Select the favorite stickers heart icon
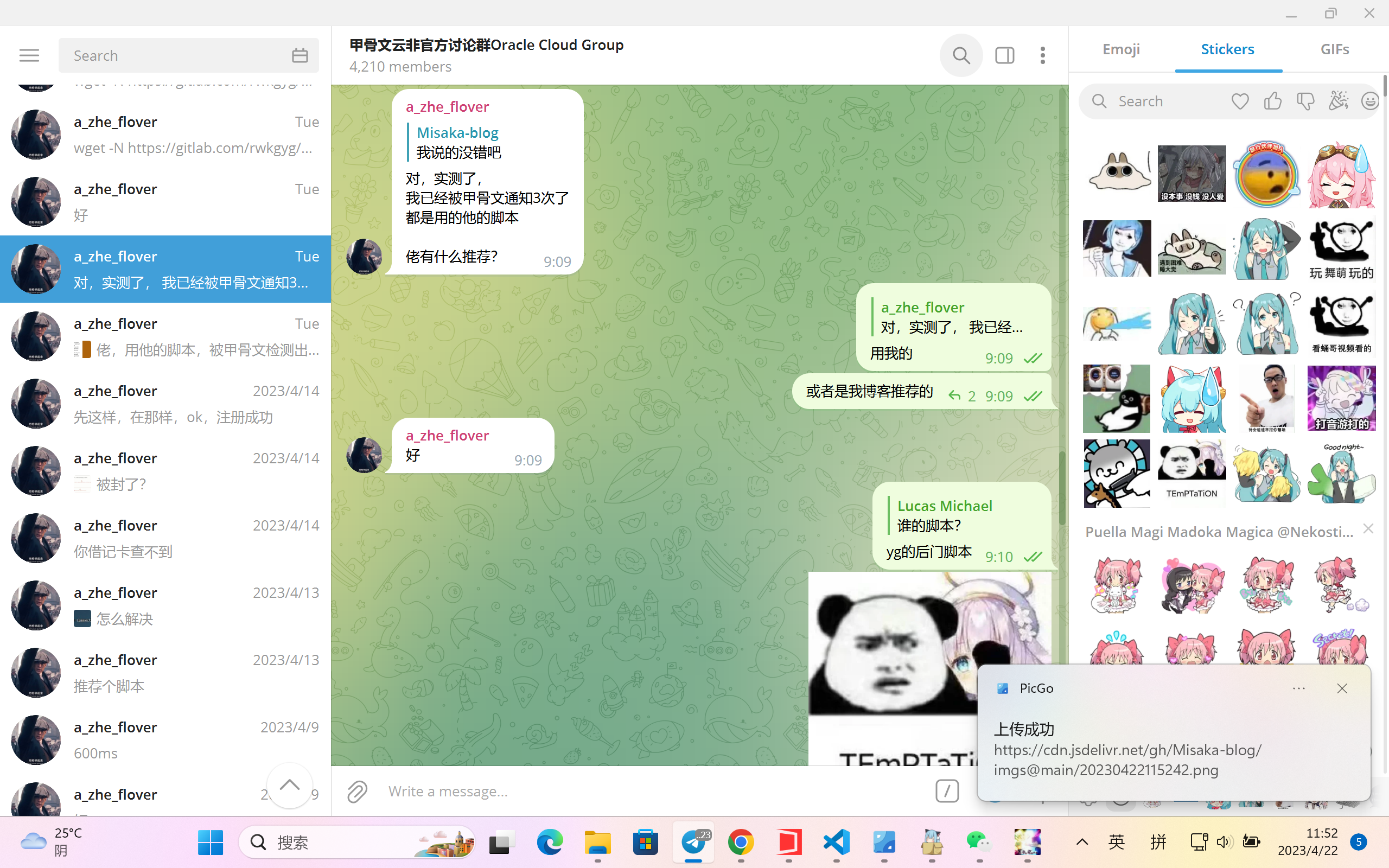 (x=1240, y=100)
